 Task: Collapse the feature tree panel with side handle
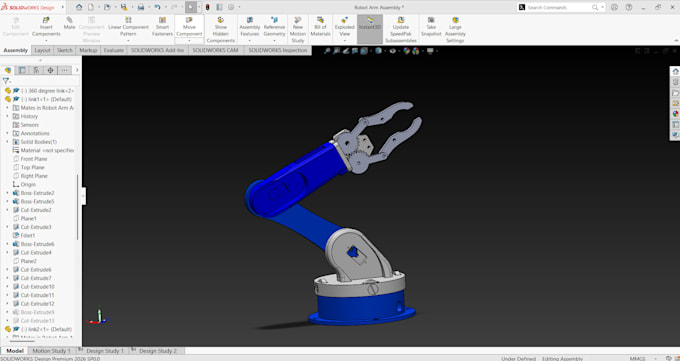coord(84,196)
